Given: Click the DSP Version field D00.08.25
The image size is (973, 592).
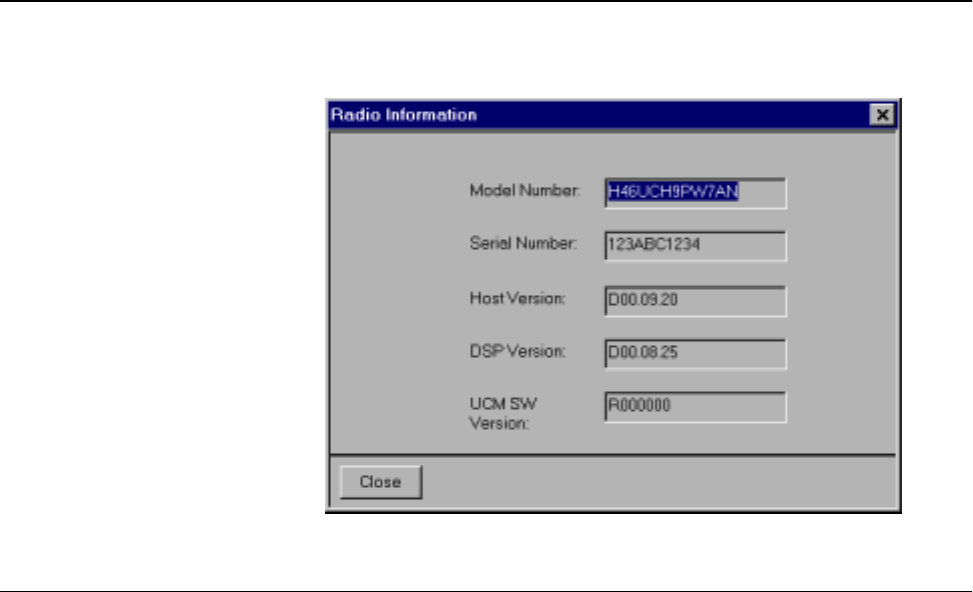Looking at the screenshot, I should click(696, 354).
